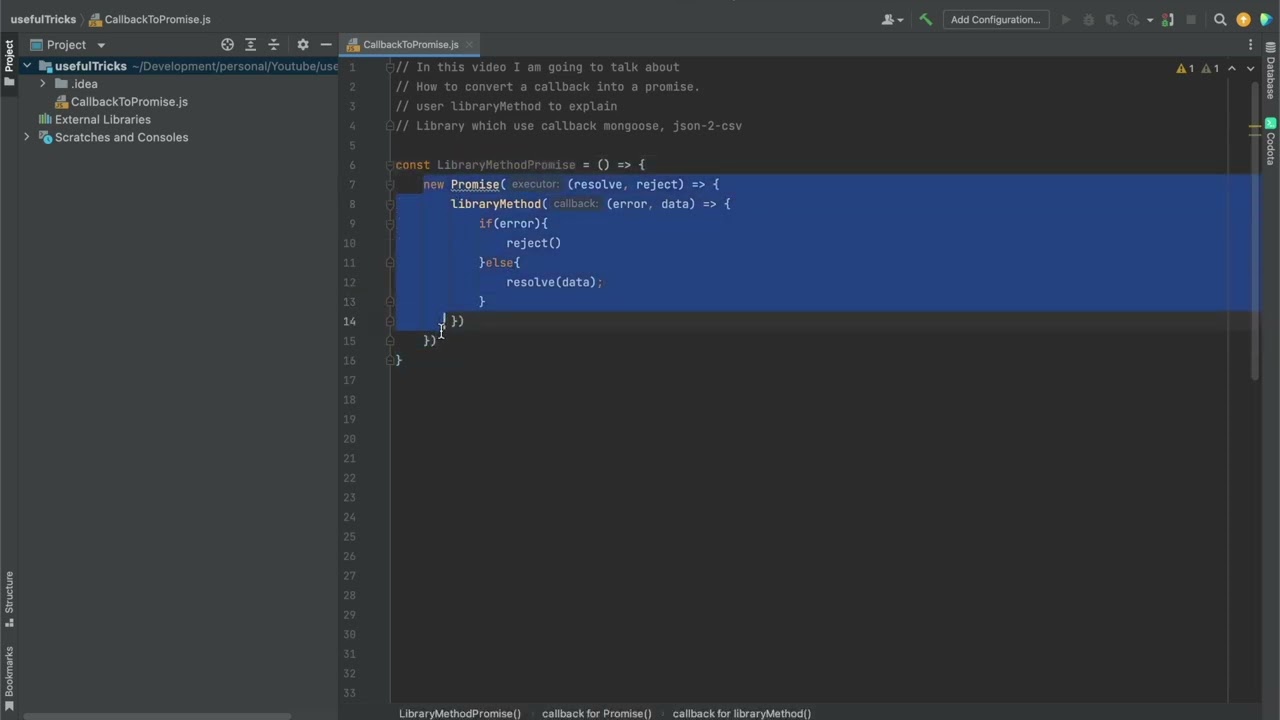This screenshot has height=720, width=1280.
Task: Click usefulTricks breadcrumb in navigation bar
Action: tap(43, 19)
